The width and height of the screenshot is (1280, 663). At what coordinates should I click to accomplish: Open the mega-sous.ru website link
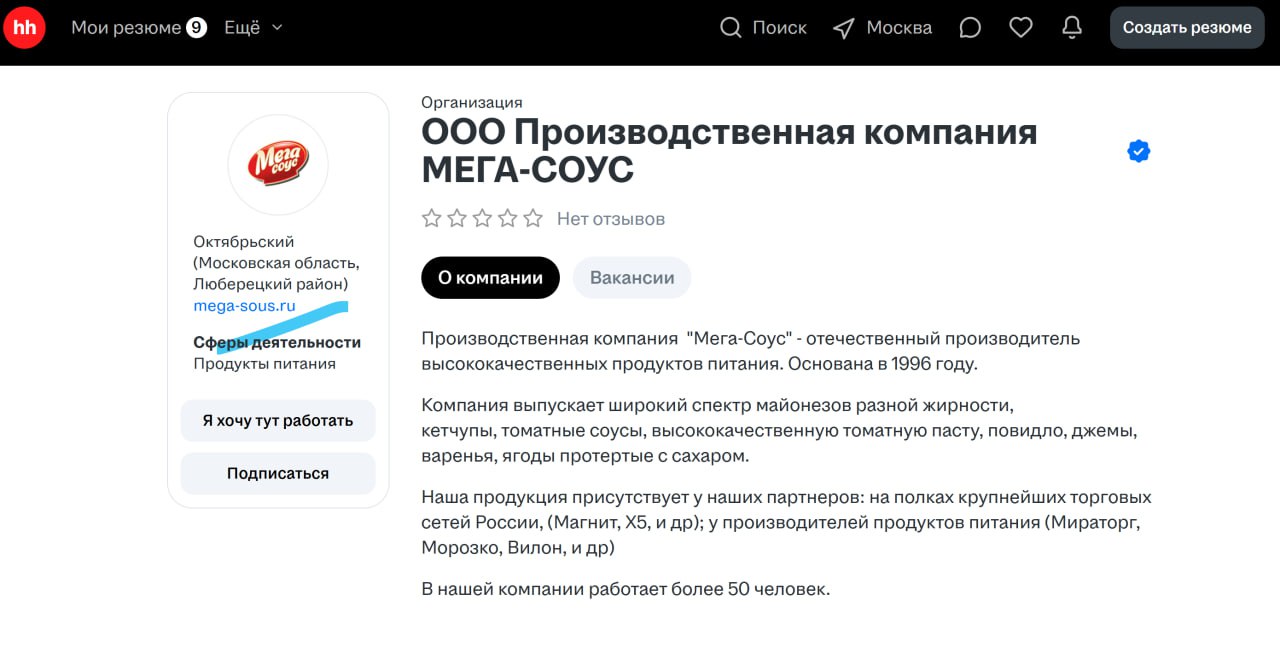click(245, 306)
